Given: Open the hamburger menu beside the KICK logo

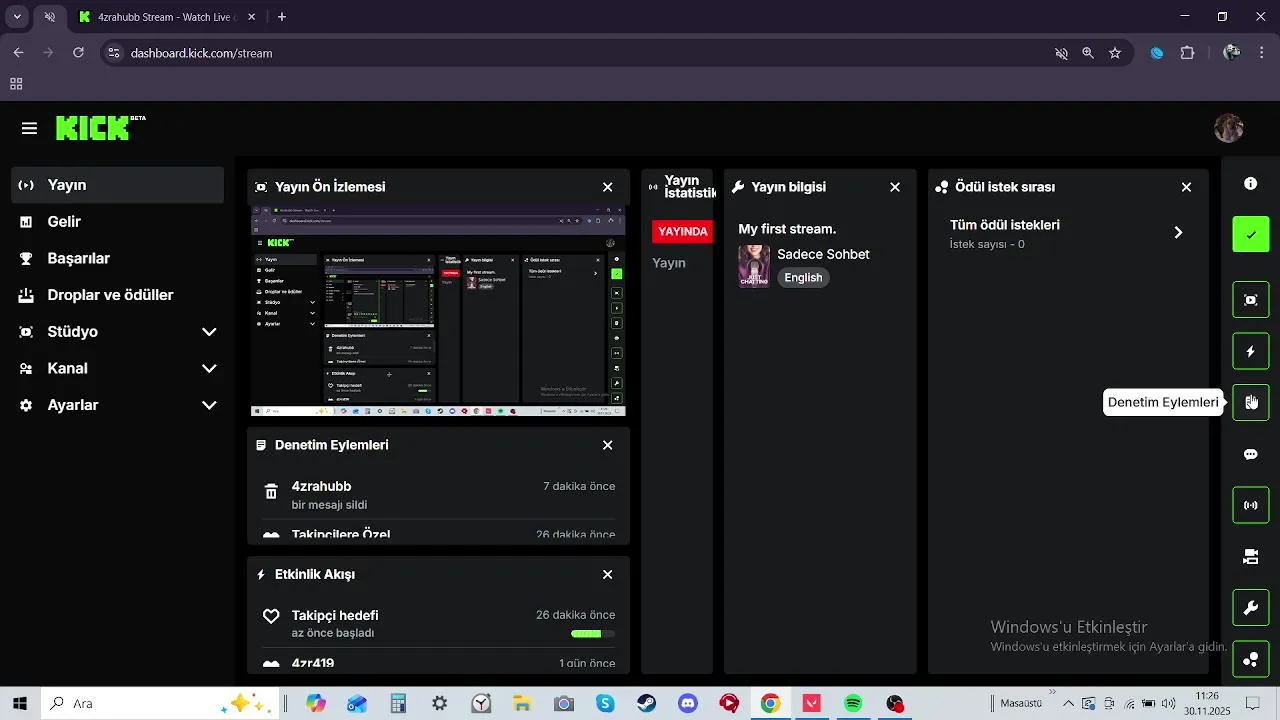Looking at the screenshot, I should [x=29, y=128].
